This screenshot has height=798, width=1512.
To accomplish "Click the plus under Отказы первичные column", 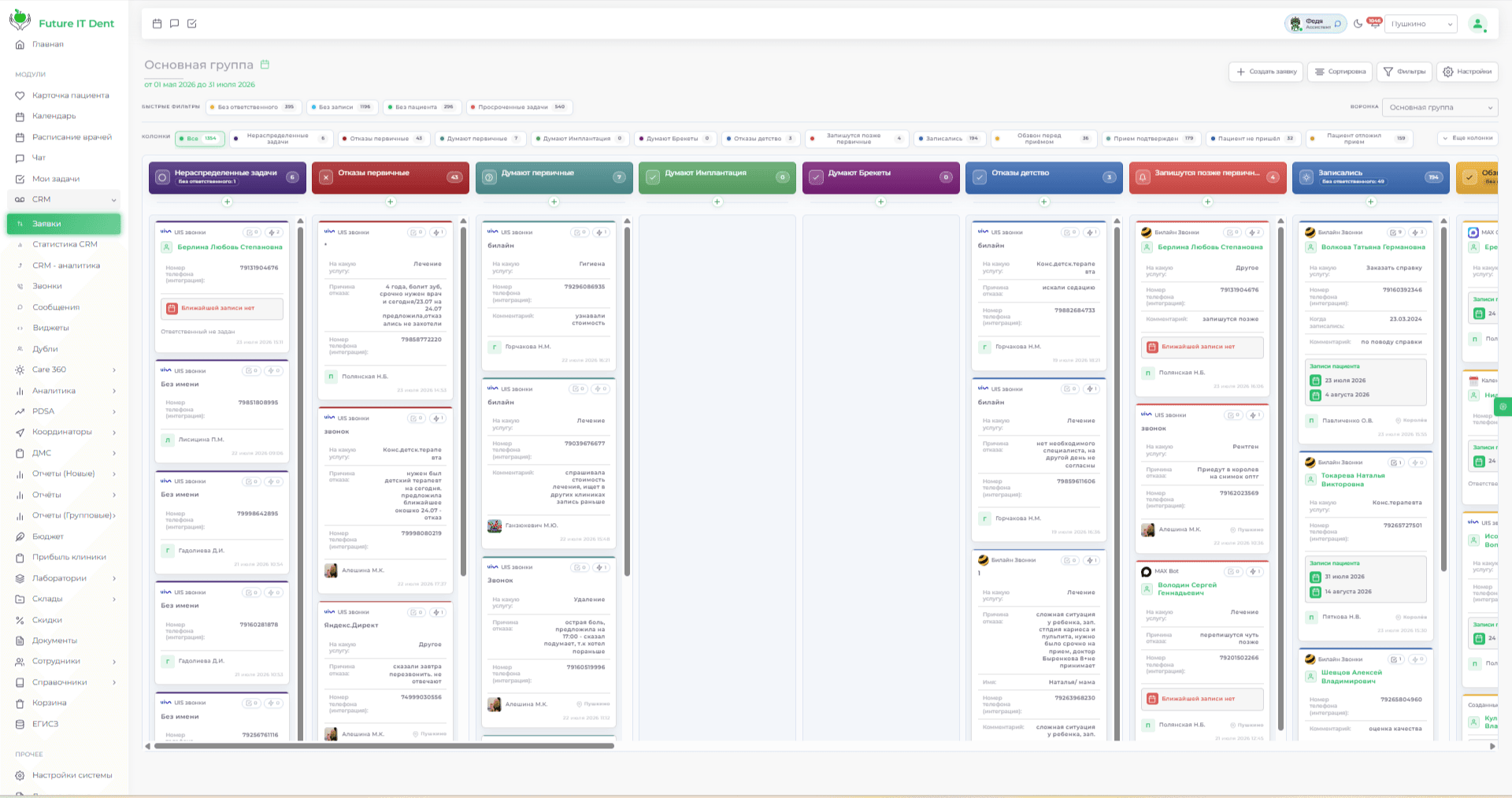I will click(391, 202).
